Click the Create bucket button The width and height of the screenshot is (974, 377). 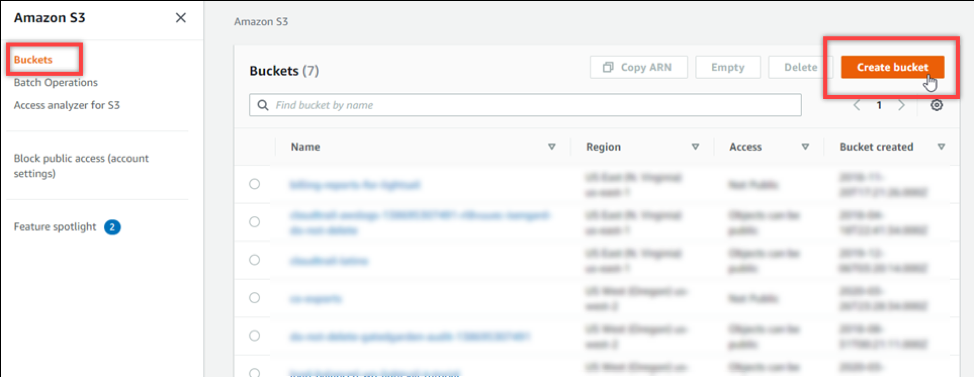point(893,67)
